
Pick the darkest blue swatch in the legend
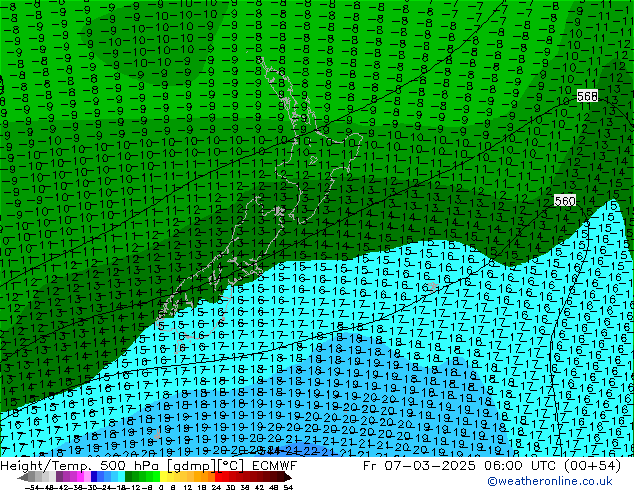94,478
